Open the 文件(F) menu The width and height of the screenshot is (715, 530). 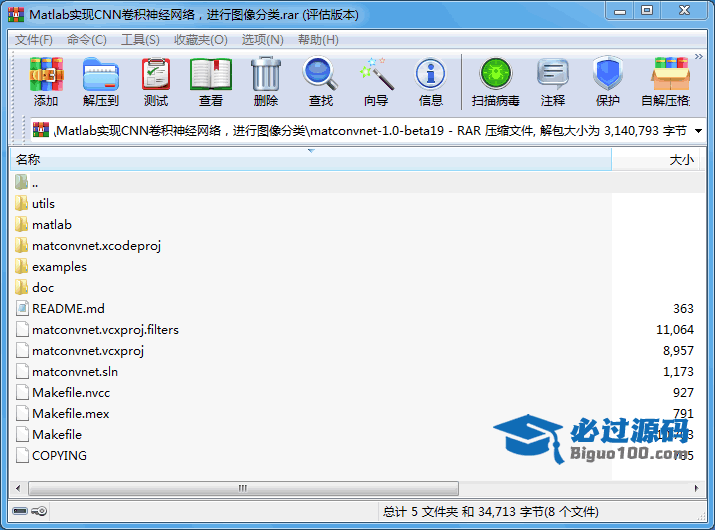click(34, 40)
